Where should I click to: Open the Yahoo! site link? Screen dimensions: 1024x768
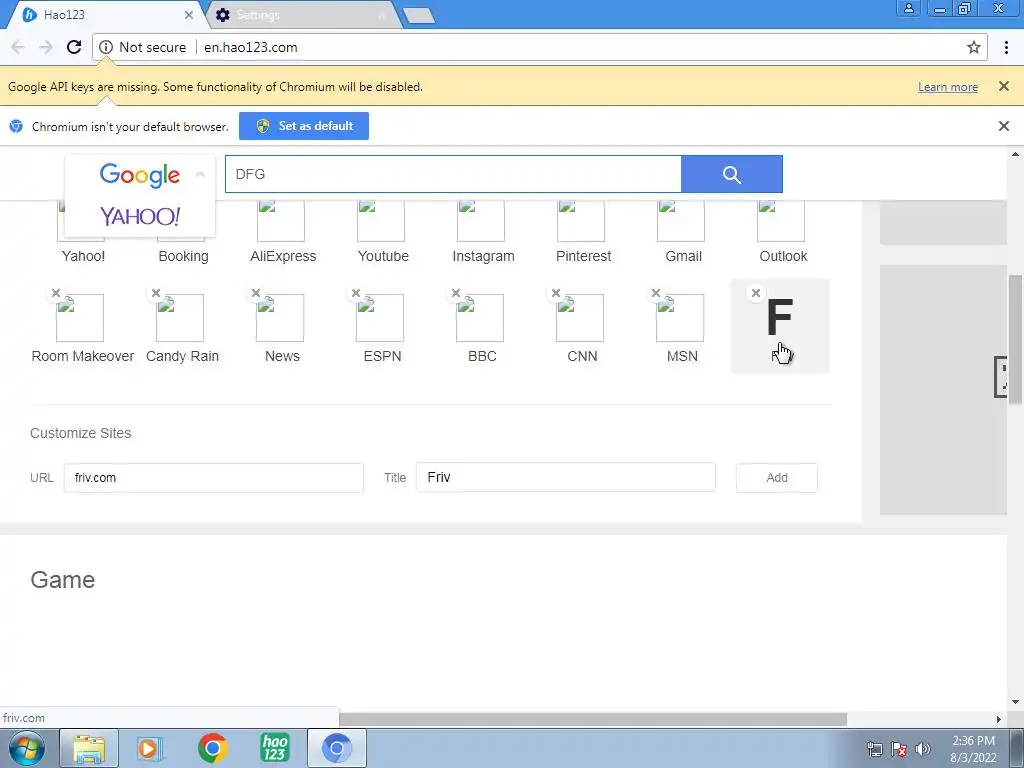(83, 256)
